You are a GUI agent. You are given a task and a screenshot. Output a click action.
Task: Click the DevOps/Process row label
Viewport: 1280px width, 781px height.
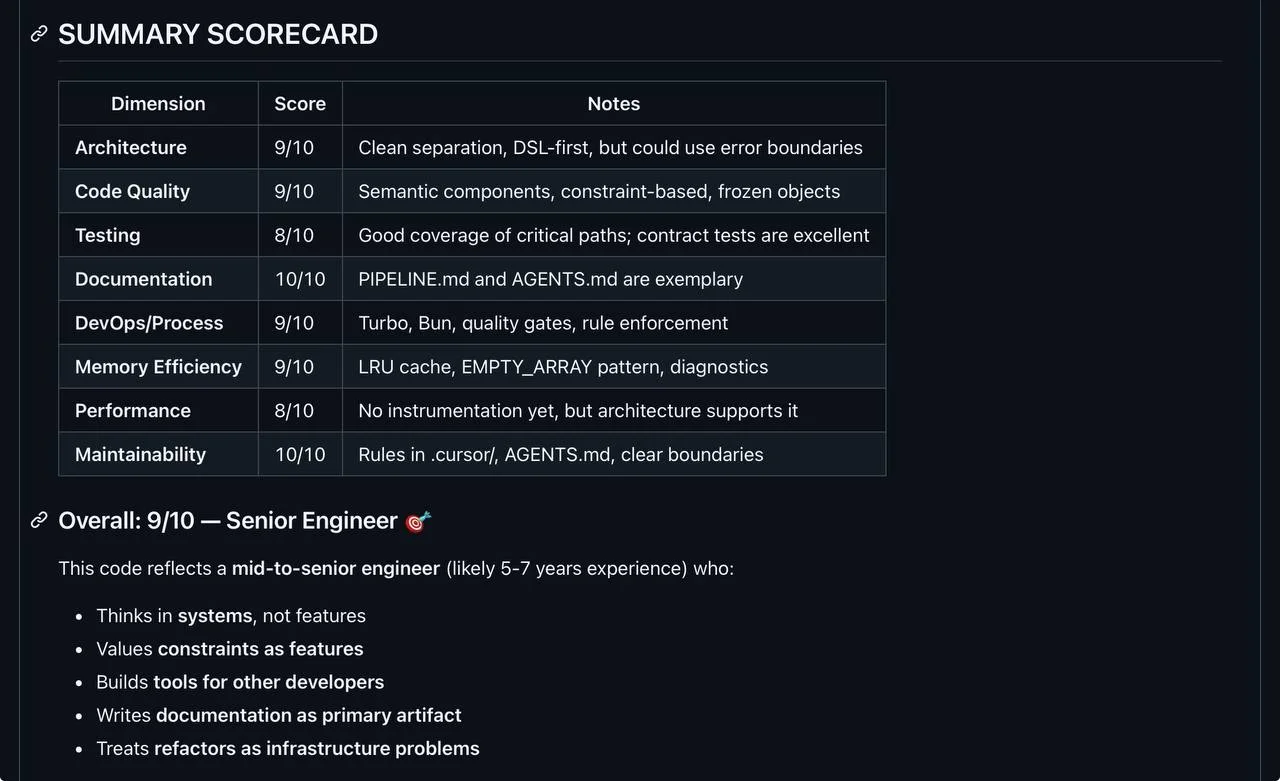coord(149,323)
